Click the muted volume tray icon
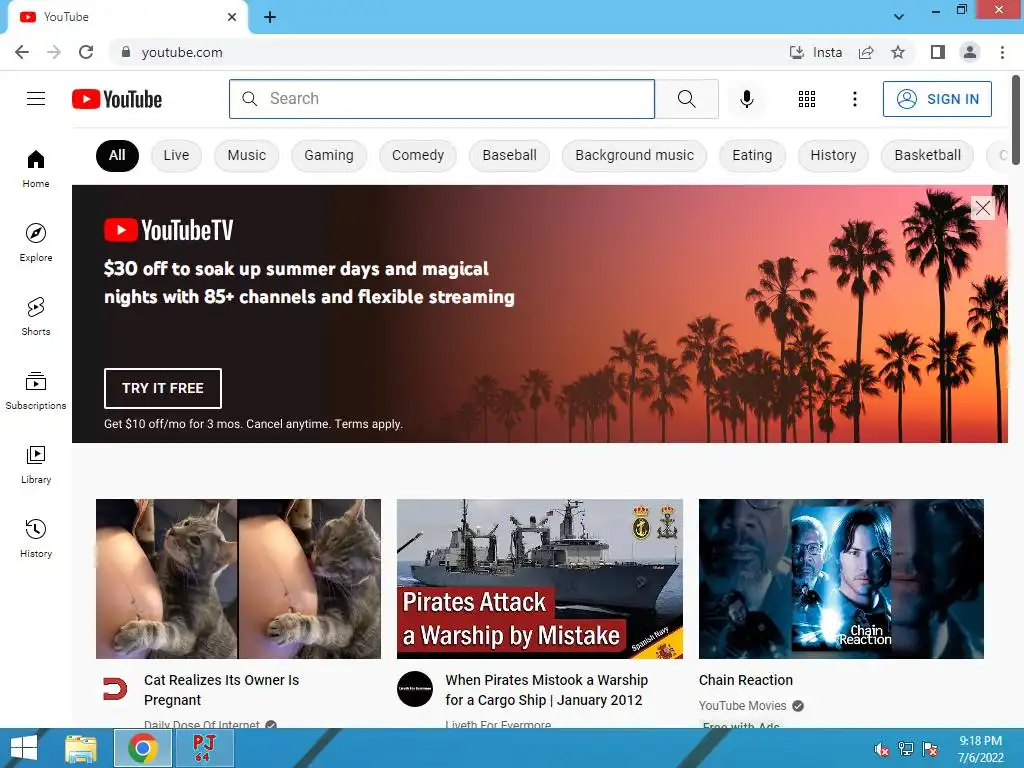 pyautogui.click(x=881, y=749)
